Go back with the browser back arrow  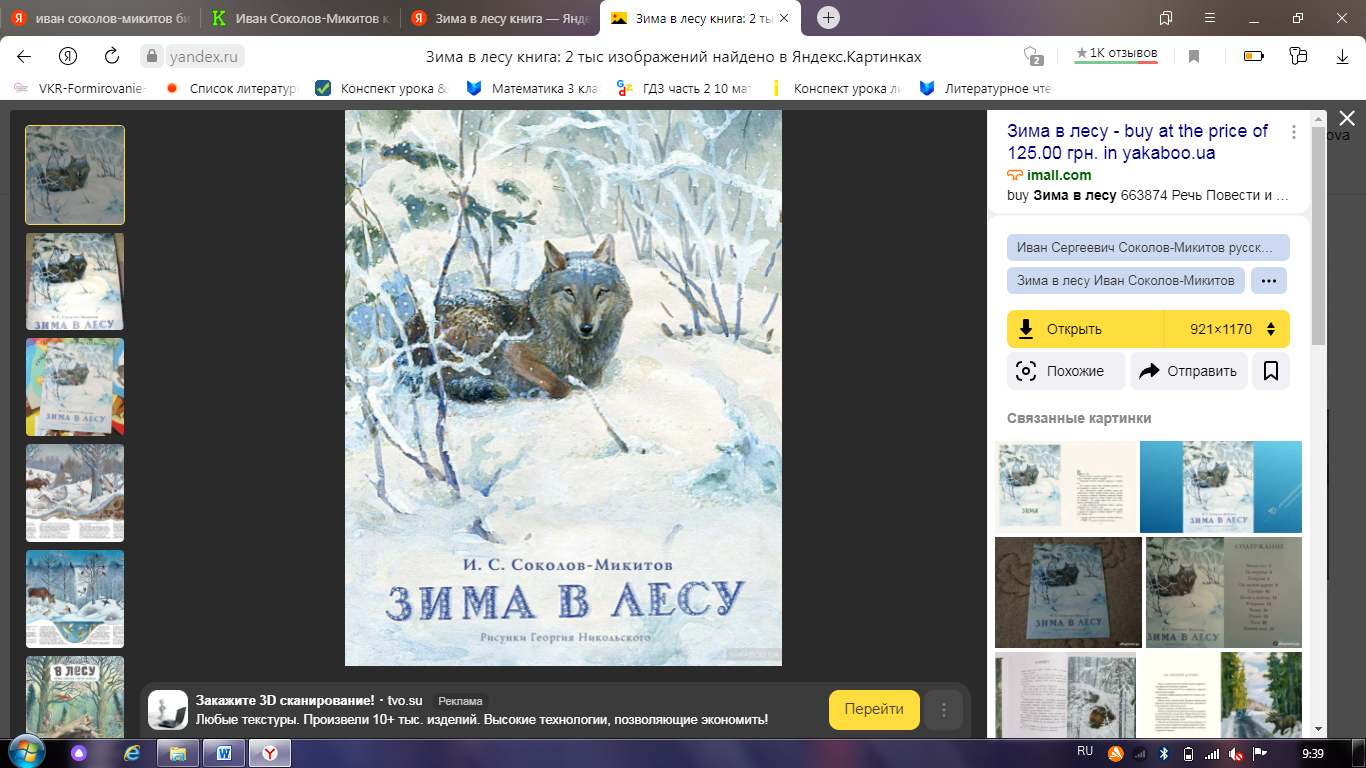[x=24, y=56]
